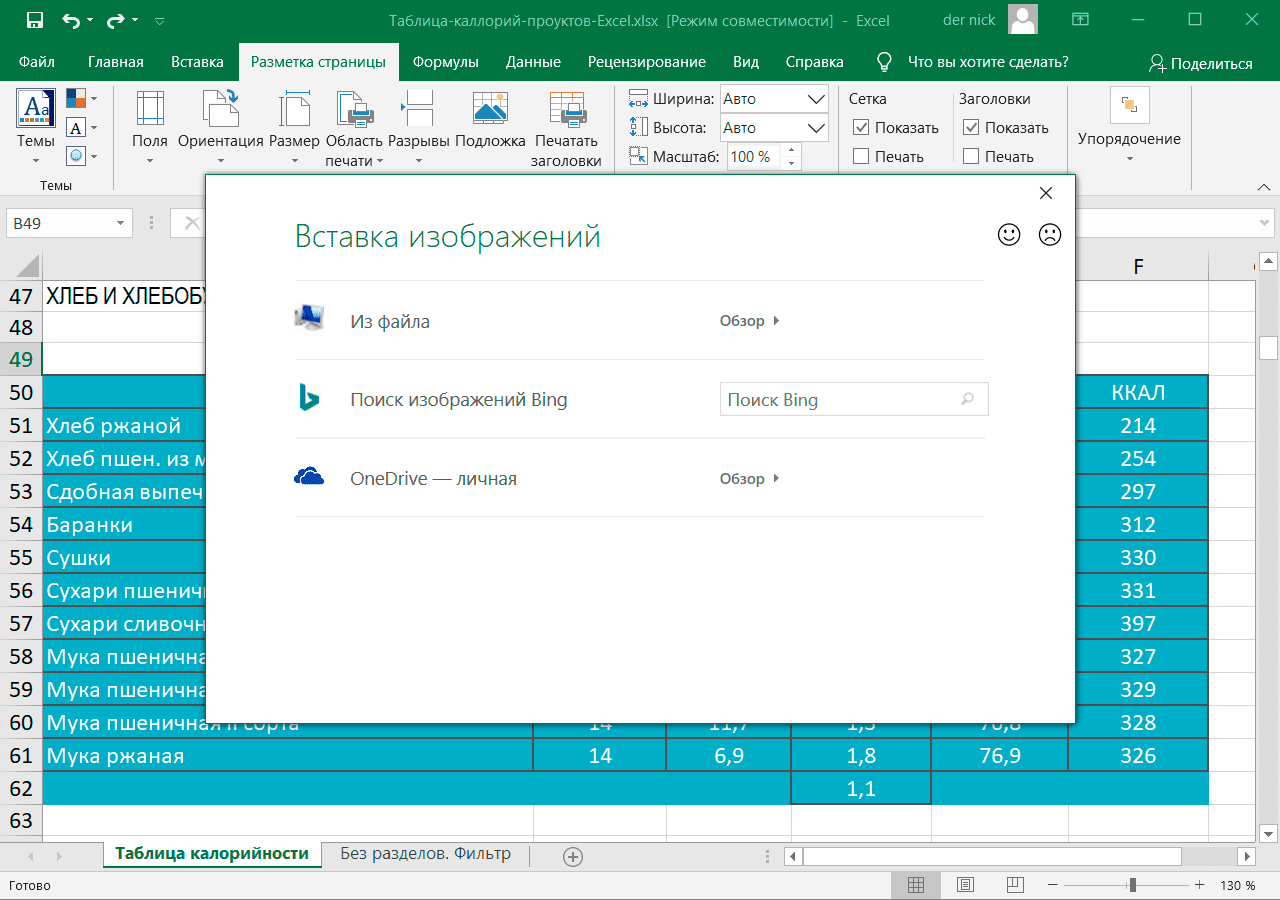1280x900 pixels.
Task: Open the Файл tab
Action: click(37, 62)
